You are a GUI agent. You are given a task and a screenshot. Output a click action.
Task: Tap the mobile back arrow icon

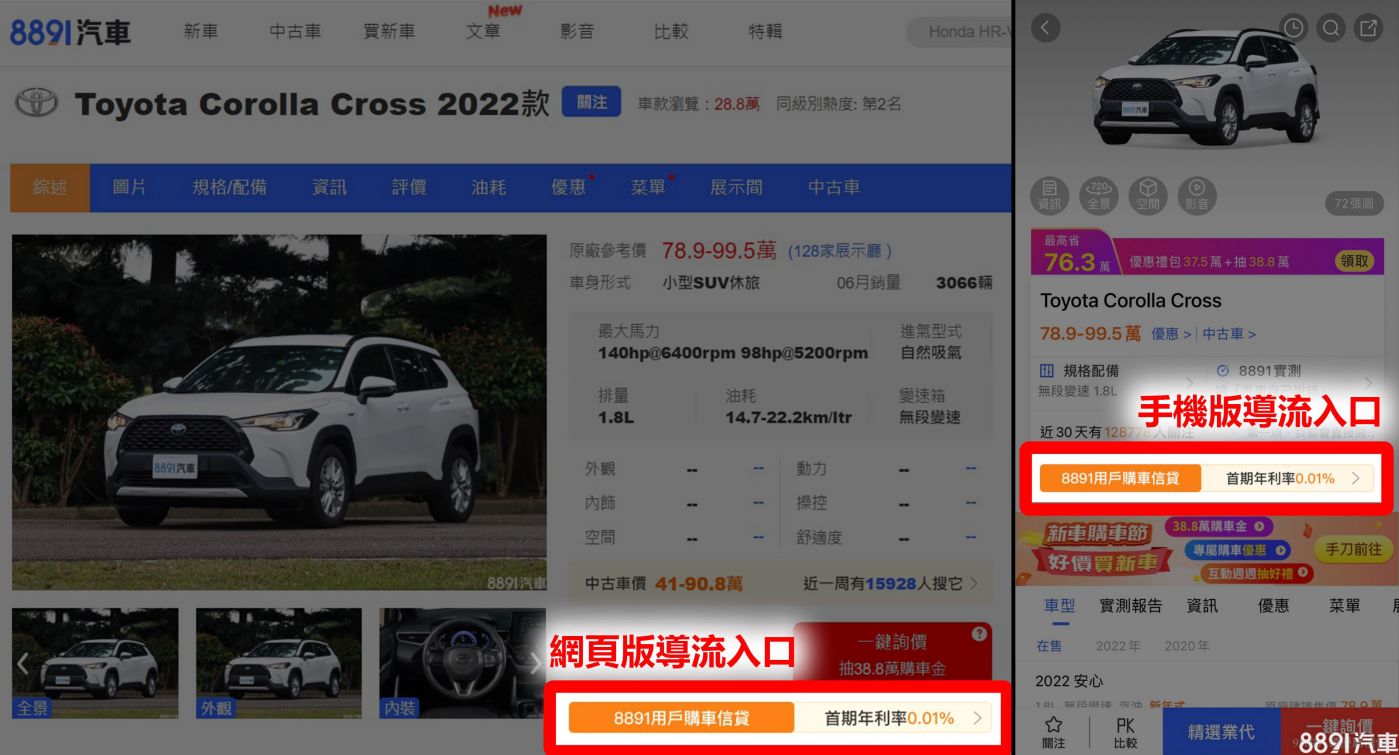[1045, 28]
